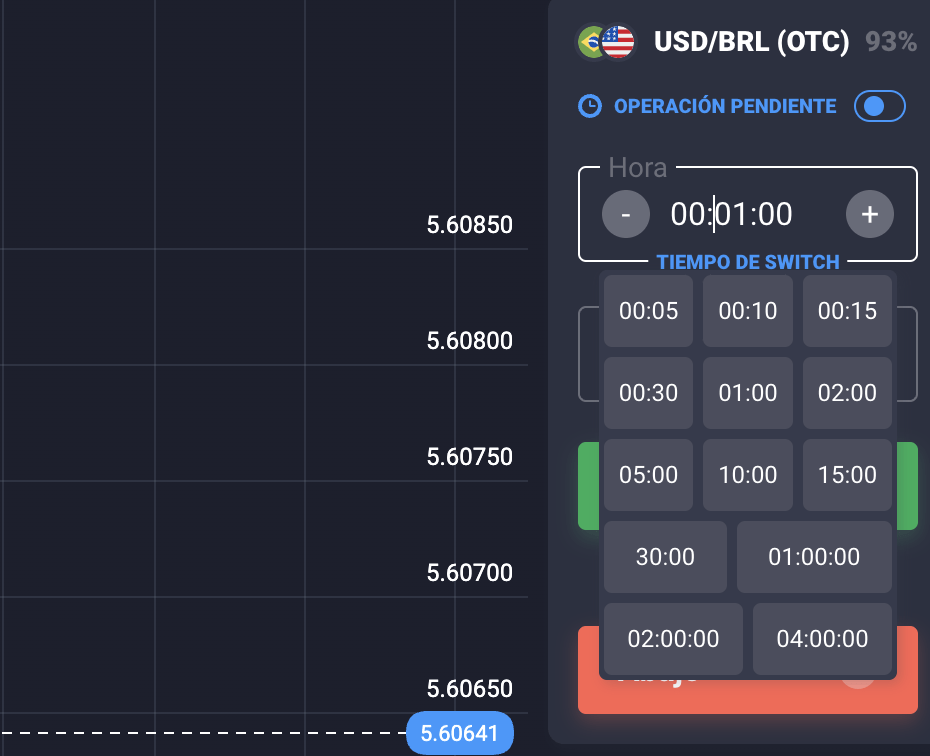Choose the 00:10 time preset
Screen dimensions: 930x756
(x=747, y=311)
